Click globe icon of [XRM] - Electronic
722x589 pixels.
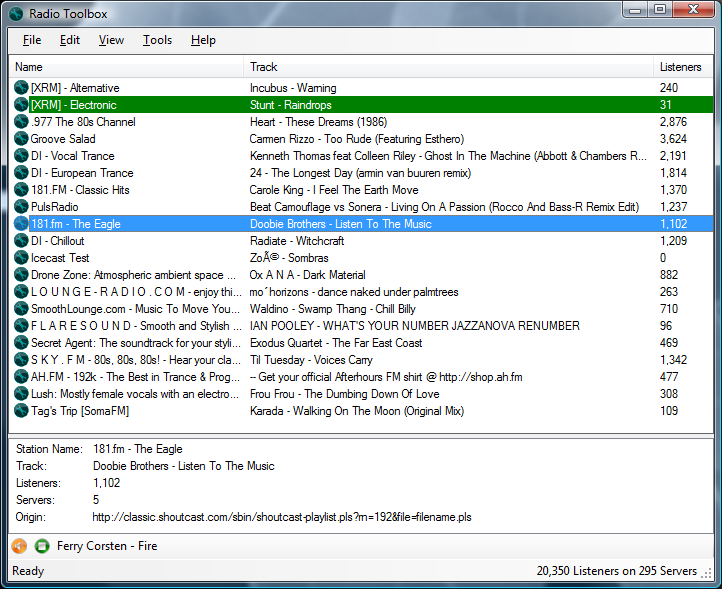click(x=21, y=105)
